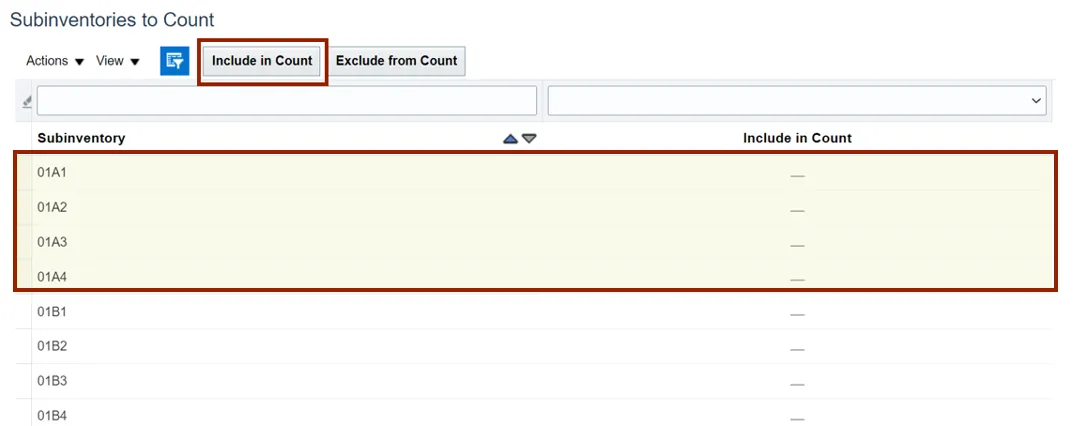
Task: Select the 01A2 subinventory row
Action: click(x=52, y=208)
